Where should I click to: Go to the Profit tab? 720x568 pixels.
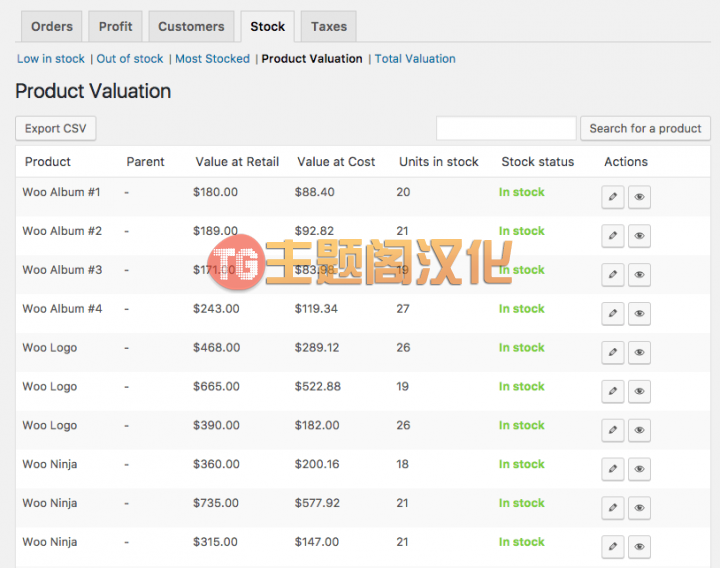click(115, 27)
